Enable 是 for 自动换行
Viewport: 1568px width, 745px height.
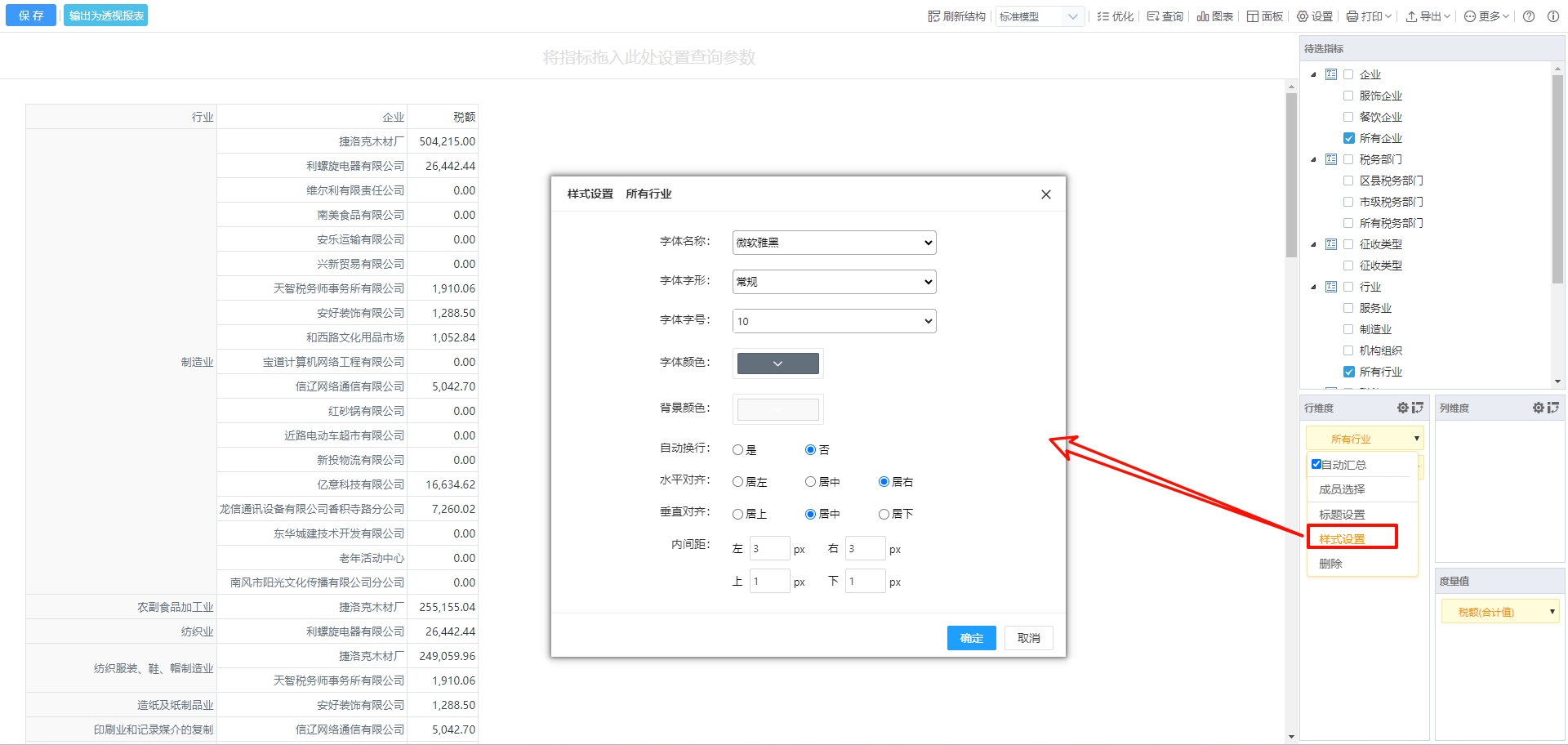[738, 450]
